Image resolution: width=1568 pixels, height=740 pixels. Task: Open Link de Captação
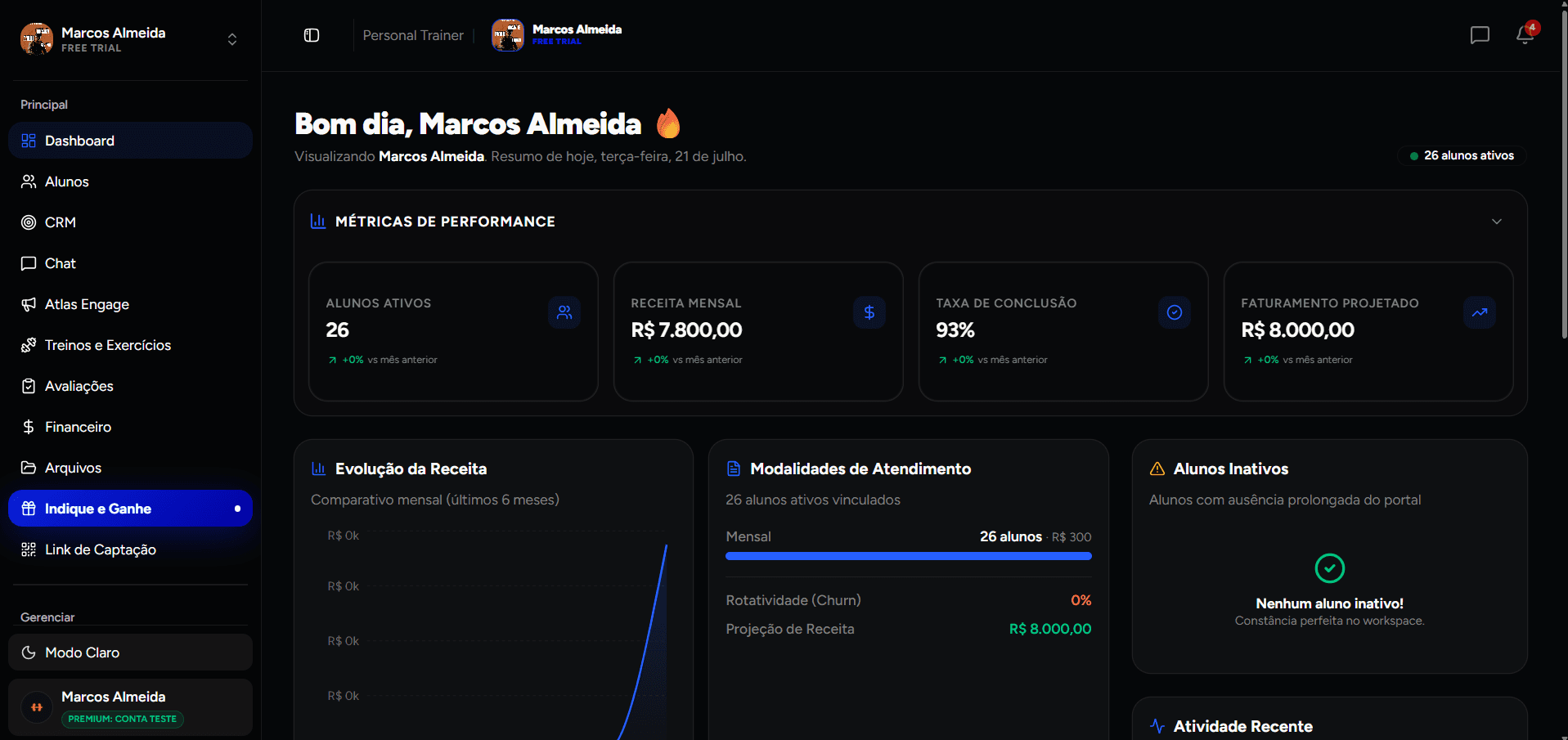coord(131,549)
